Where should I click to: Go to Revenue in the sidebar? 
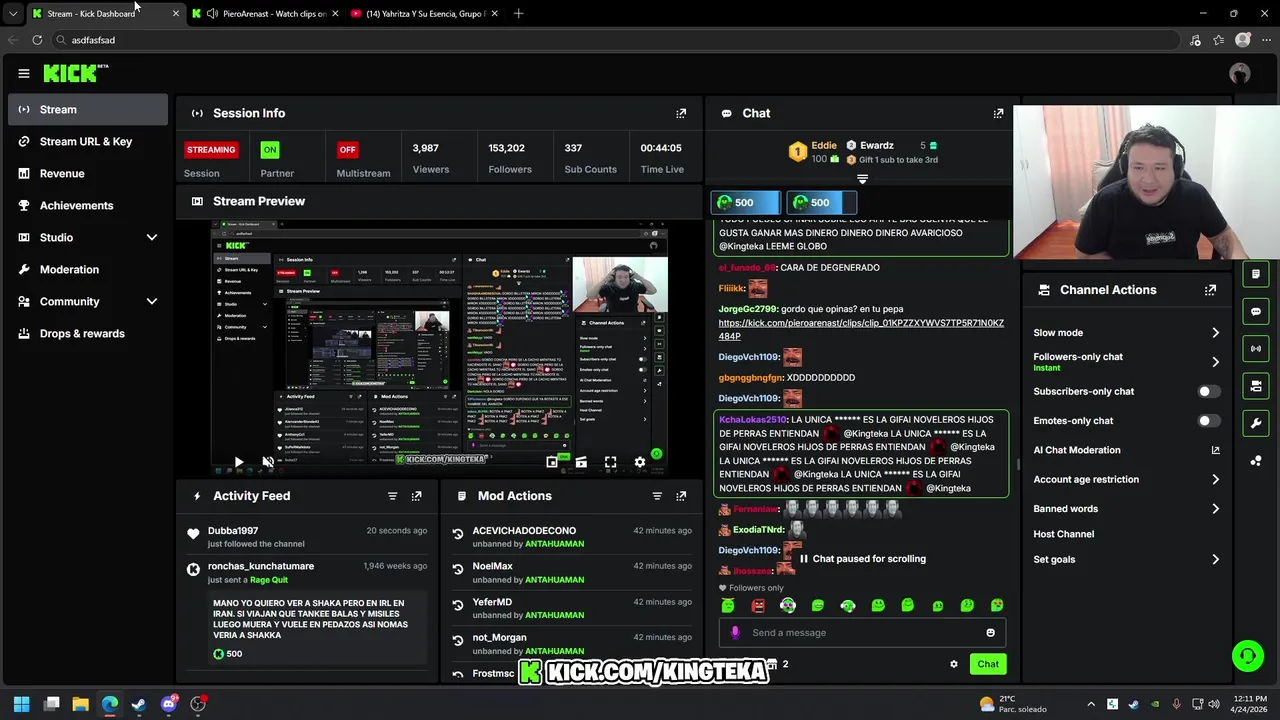[88, 173]
